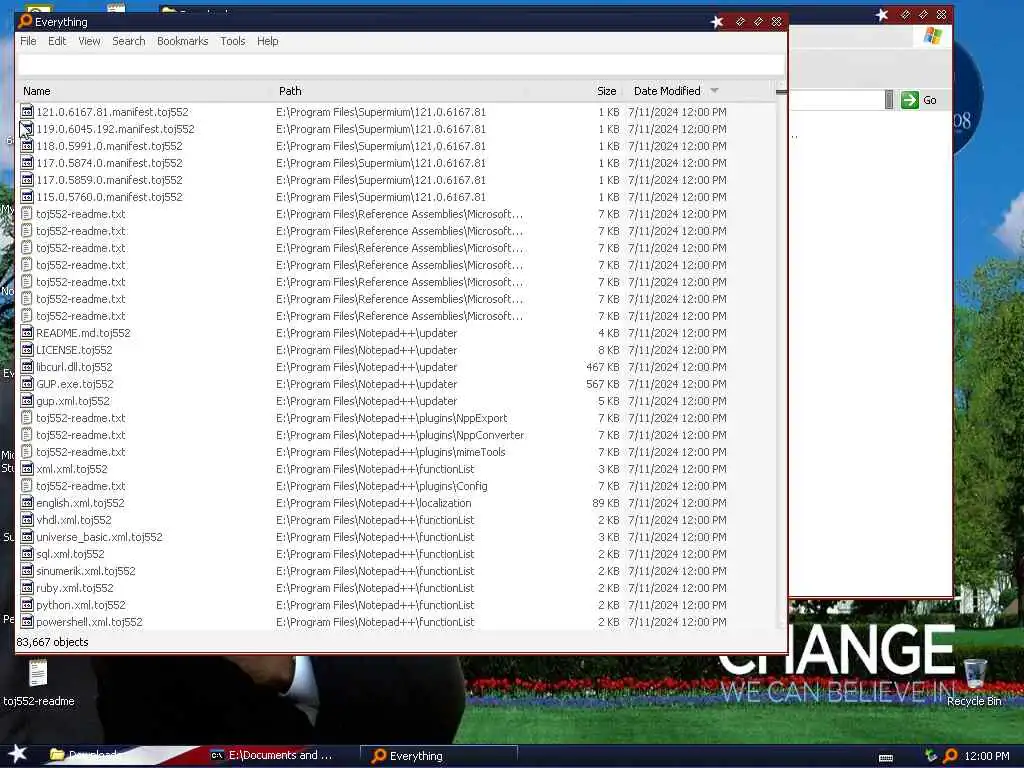This screenshot has height=768, width=1024.
Task: Open the Search menu
Action: [x=129, y=41]
